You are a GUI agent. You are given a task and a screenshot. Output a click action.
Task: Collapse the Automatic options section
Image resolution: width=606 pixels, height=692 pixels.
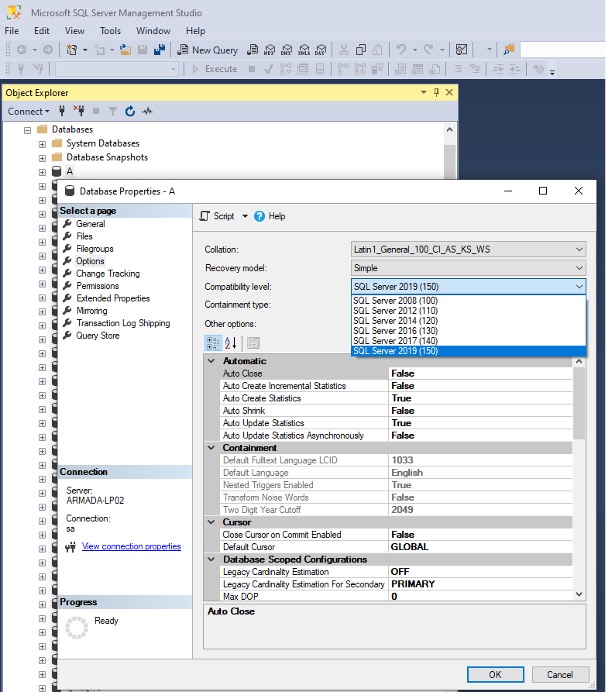coord(212,361)
